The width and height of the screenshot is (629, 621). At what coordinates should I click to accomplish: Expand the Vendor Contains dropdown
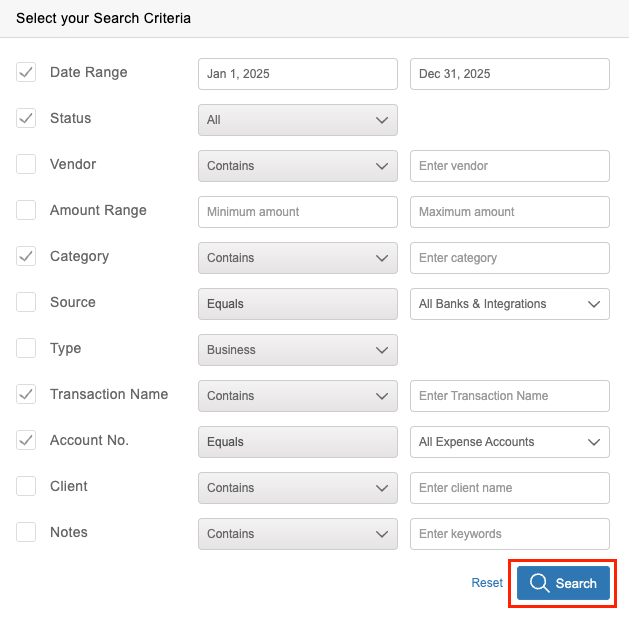click(297, 166)
